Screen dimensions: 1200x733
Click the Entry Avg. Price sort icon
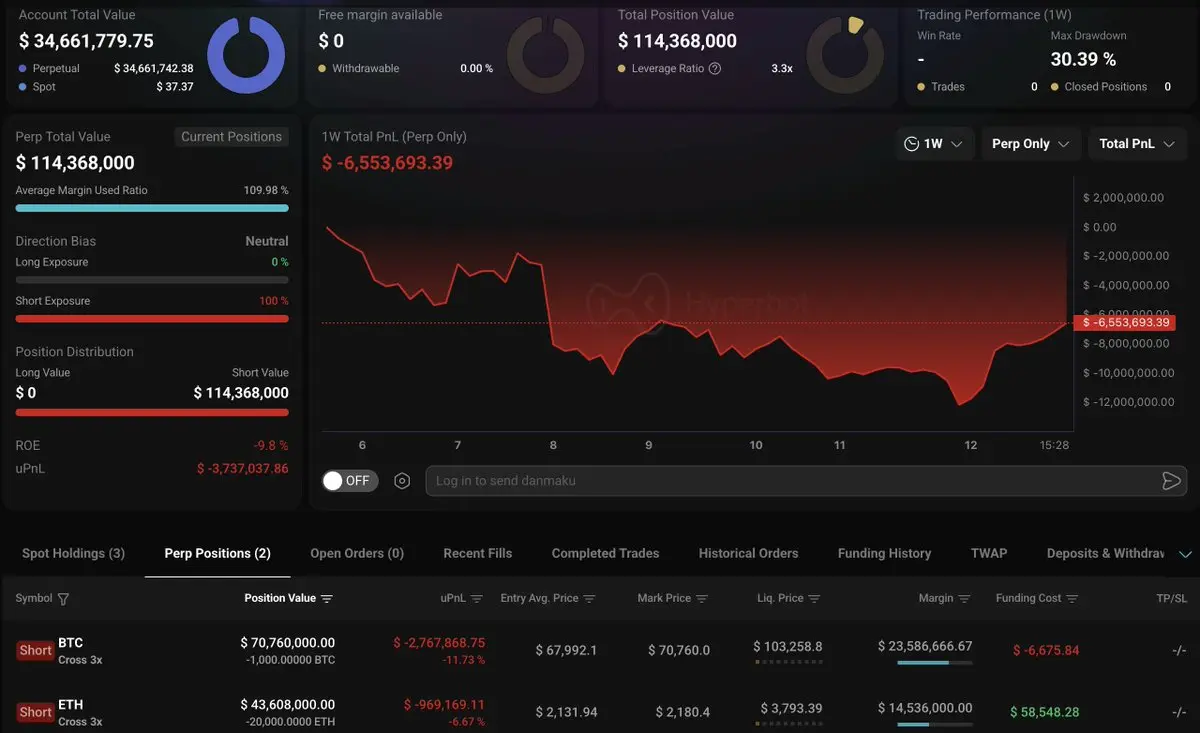[590, 599]
